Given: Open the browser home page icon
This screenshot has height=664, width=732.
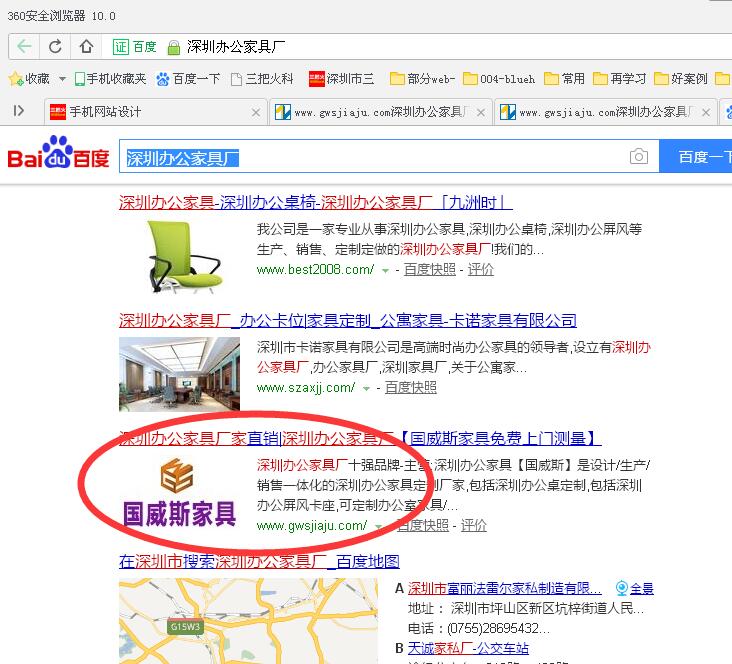Looking at the screenshot, I should [x=86, y=46].
